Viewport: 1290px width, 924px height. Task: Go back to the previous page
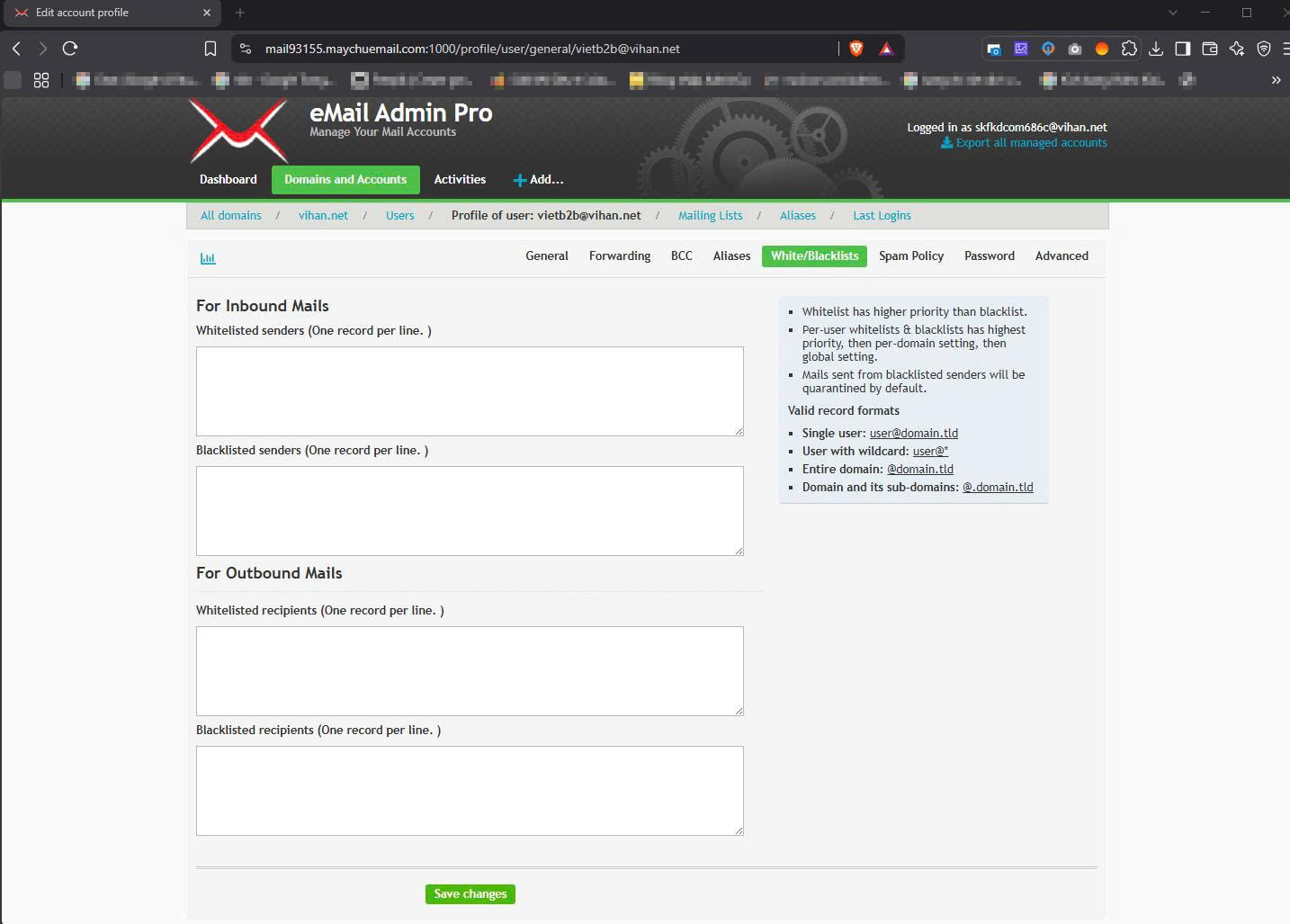(x=16, y=49)
